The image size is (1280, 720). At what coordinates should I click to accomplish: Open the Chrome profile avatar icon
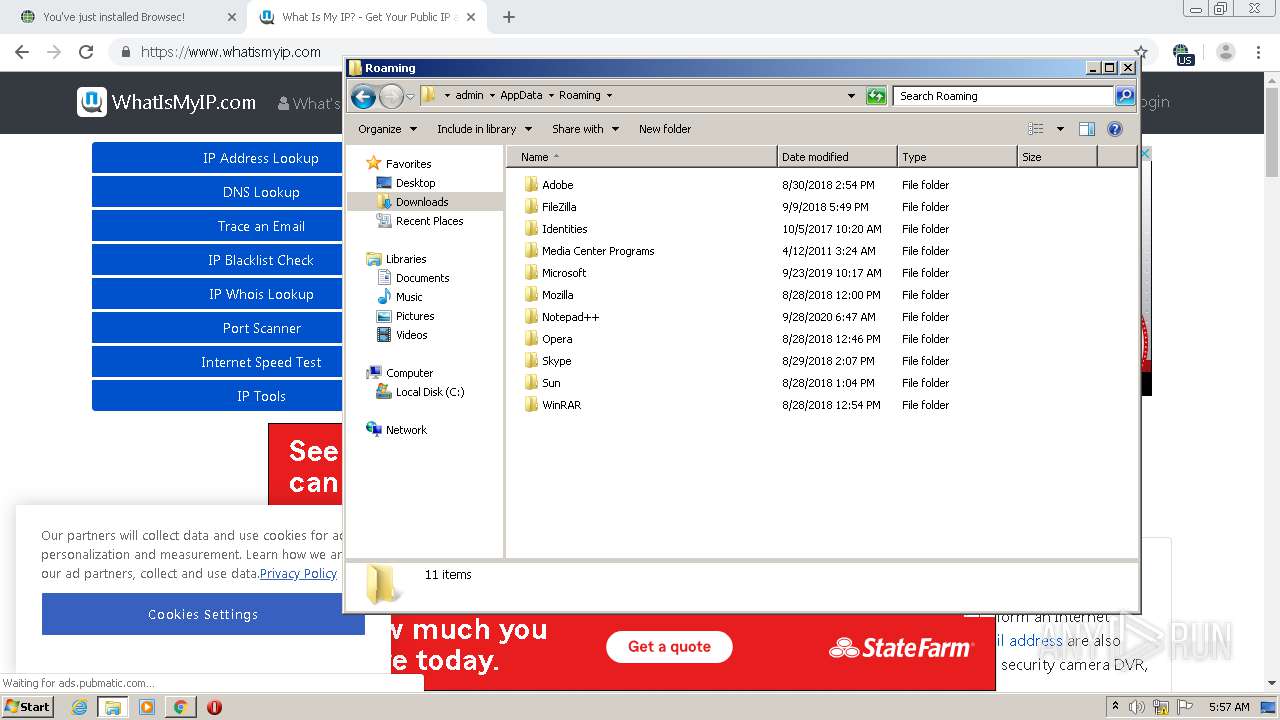1226,52
